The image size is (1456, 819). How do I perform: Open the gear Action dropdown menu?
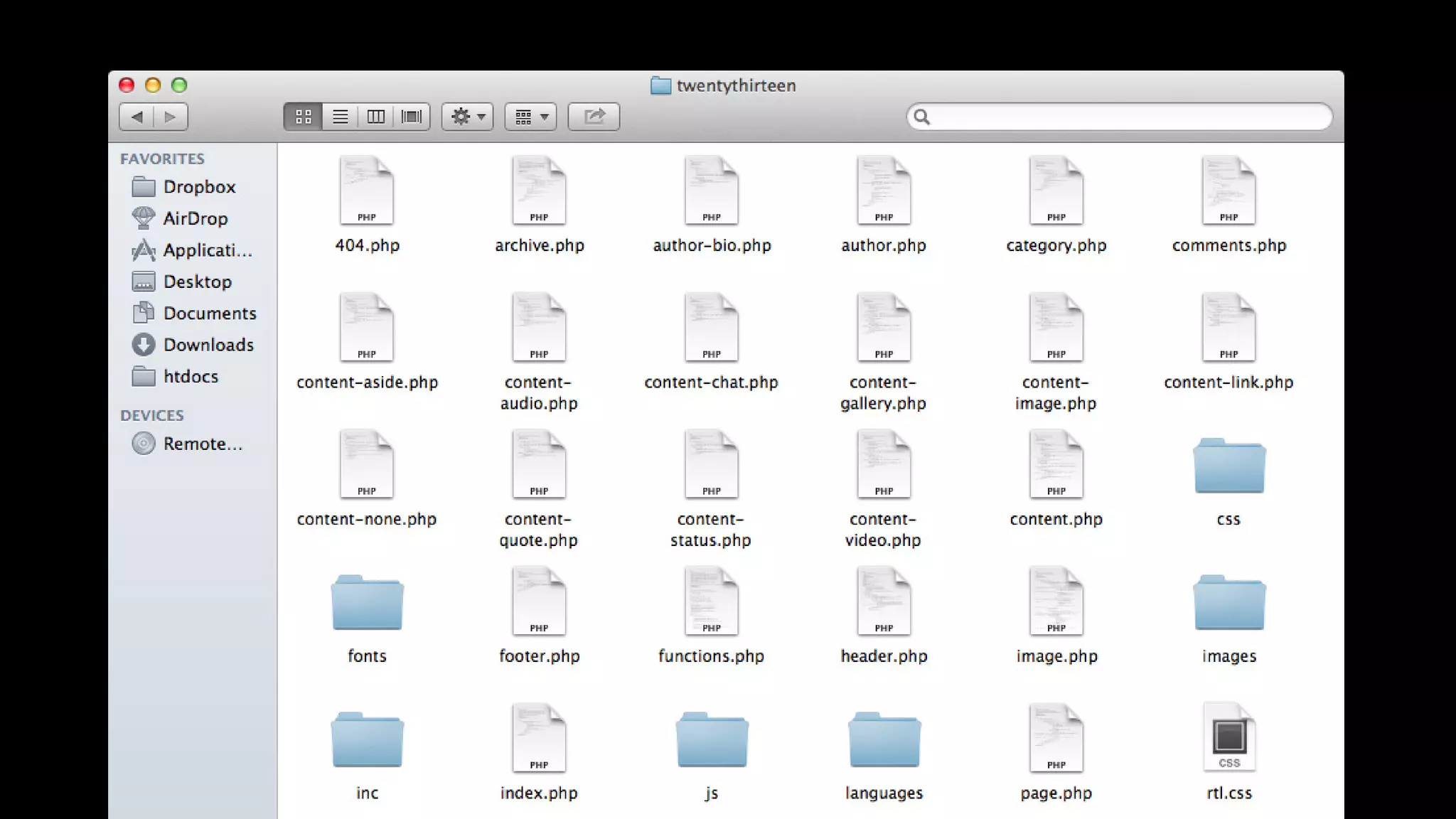(468, 117)
